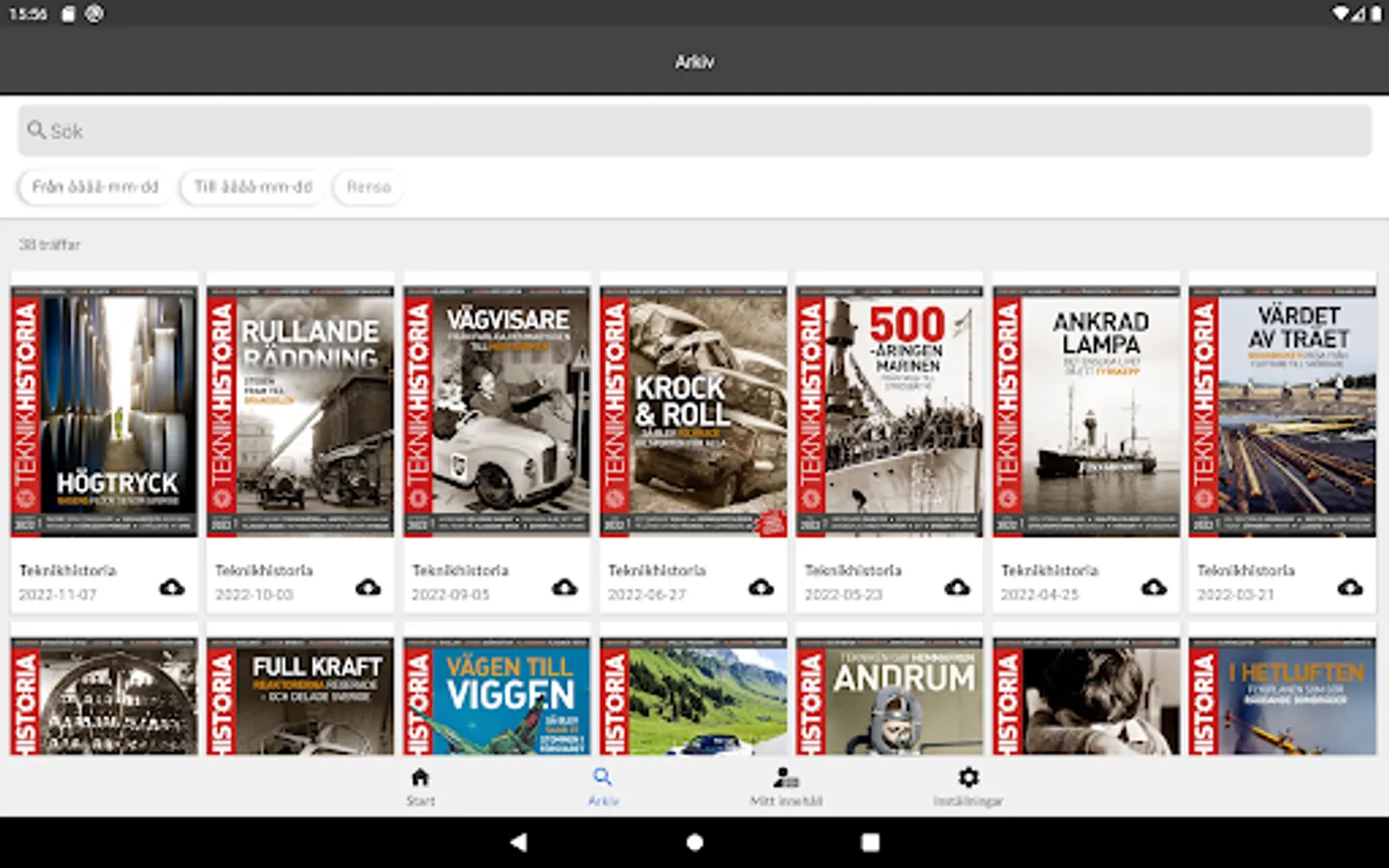Select the Arkiv tab in bottom navigation
The width and height of the screenshot is (1389, 868).
[x=603, y=787]
